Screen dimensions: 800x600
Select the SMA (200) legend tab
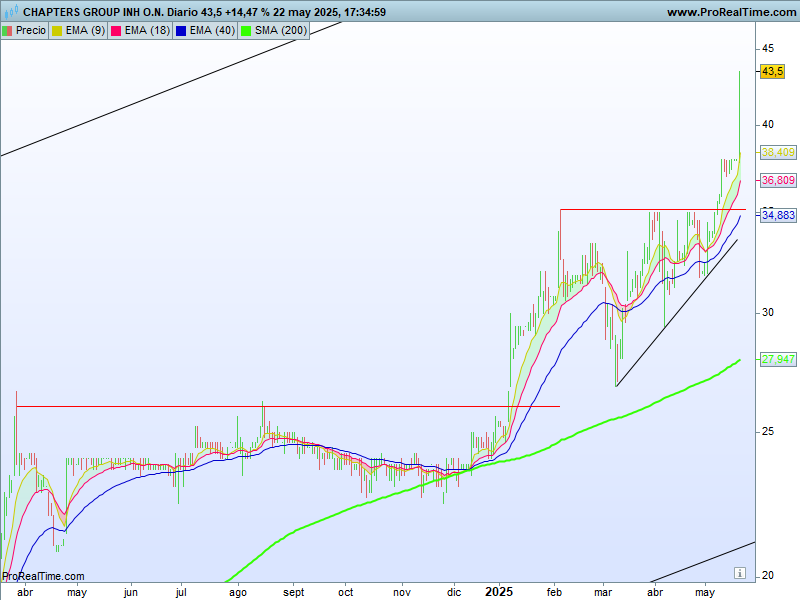tap(273, 31)
